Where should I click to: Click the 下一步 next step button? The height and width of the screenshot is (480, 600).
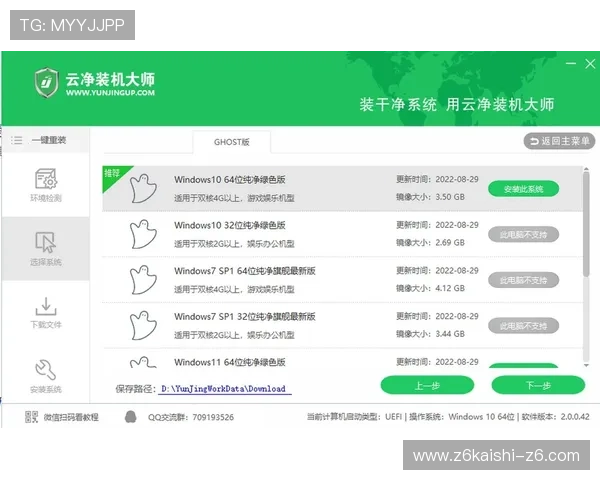pos(538,385)
